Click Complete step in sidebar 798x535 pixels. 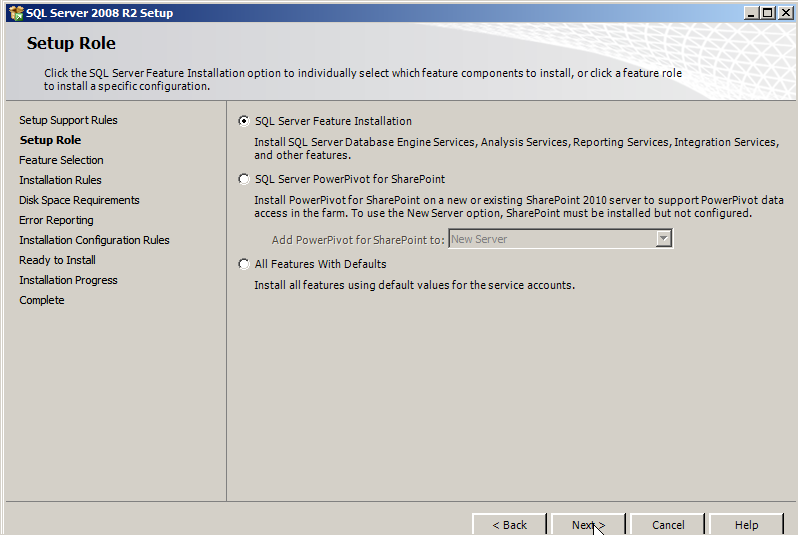[x=42, y=300]
